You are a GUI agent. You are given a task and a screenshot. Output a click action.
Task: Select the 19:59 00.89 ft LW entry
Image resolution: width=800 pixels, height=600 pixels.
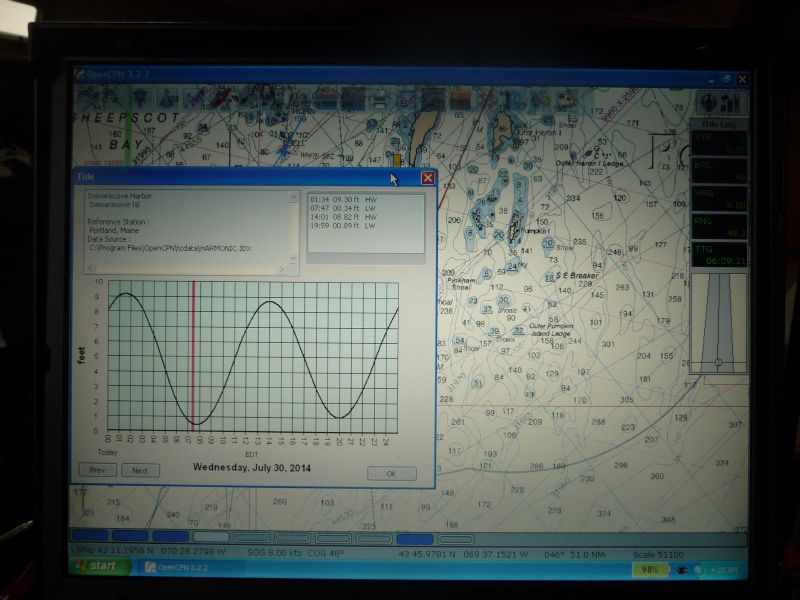[x=343, y=226]
